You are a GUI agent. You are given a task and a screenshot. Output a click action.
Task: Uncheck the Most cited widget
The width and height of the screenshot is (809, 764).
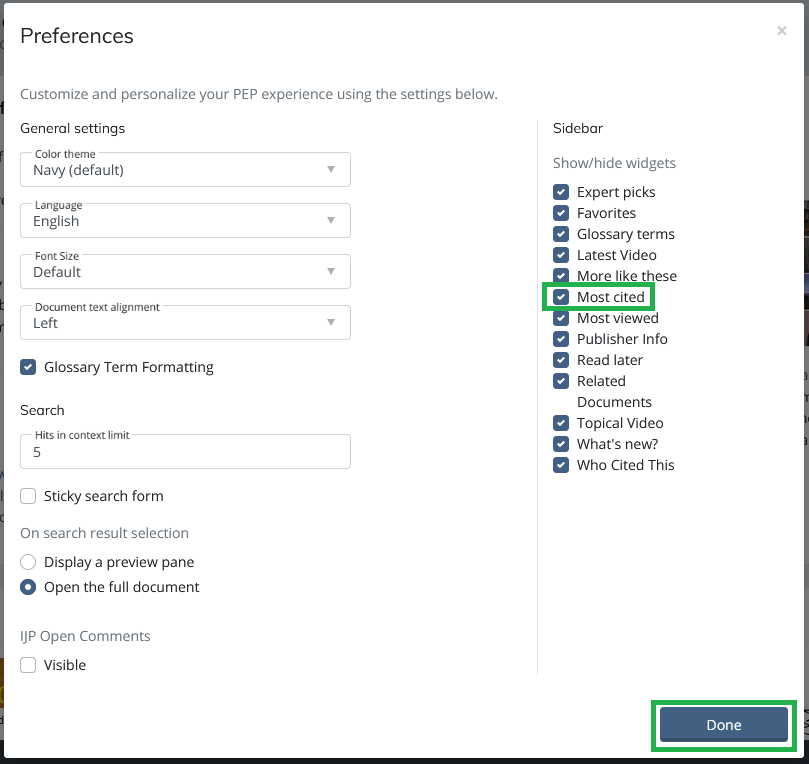(x=561, y=297)
